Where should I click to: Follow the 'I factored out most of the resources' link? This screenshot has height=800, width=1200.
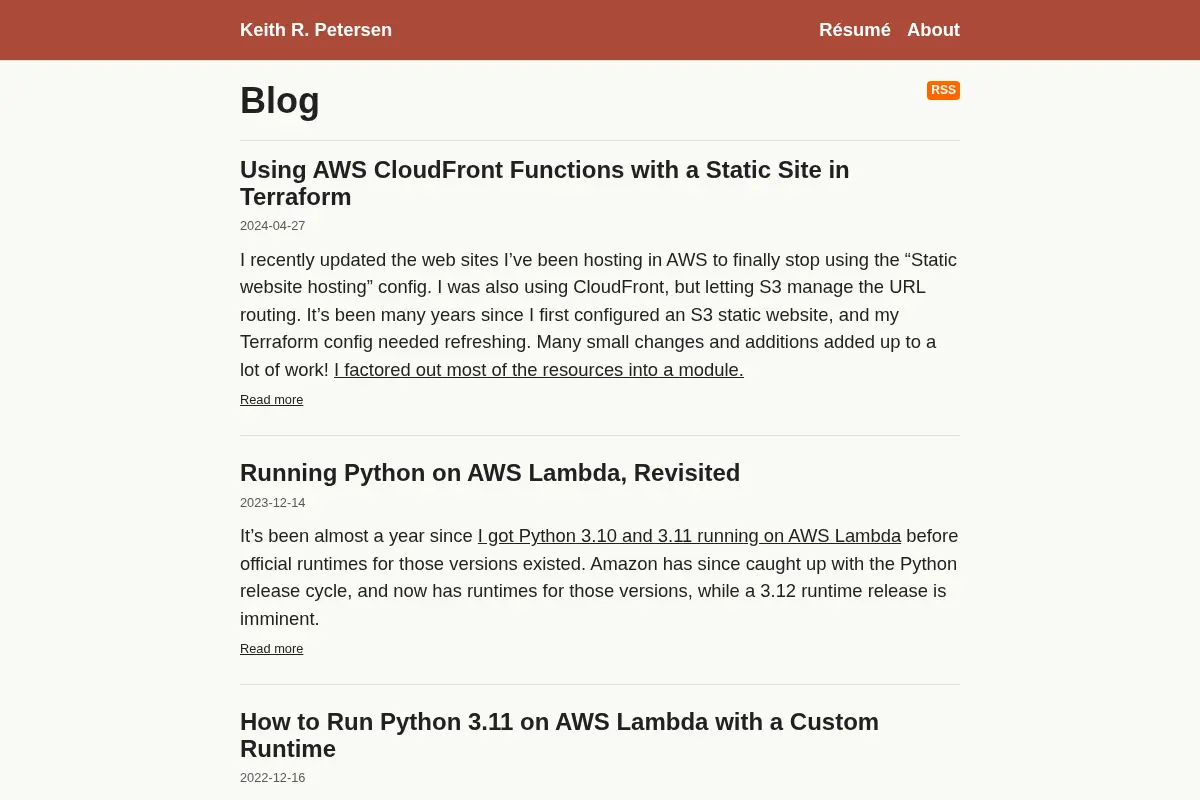(x=539, y=370)
